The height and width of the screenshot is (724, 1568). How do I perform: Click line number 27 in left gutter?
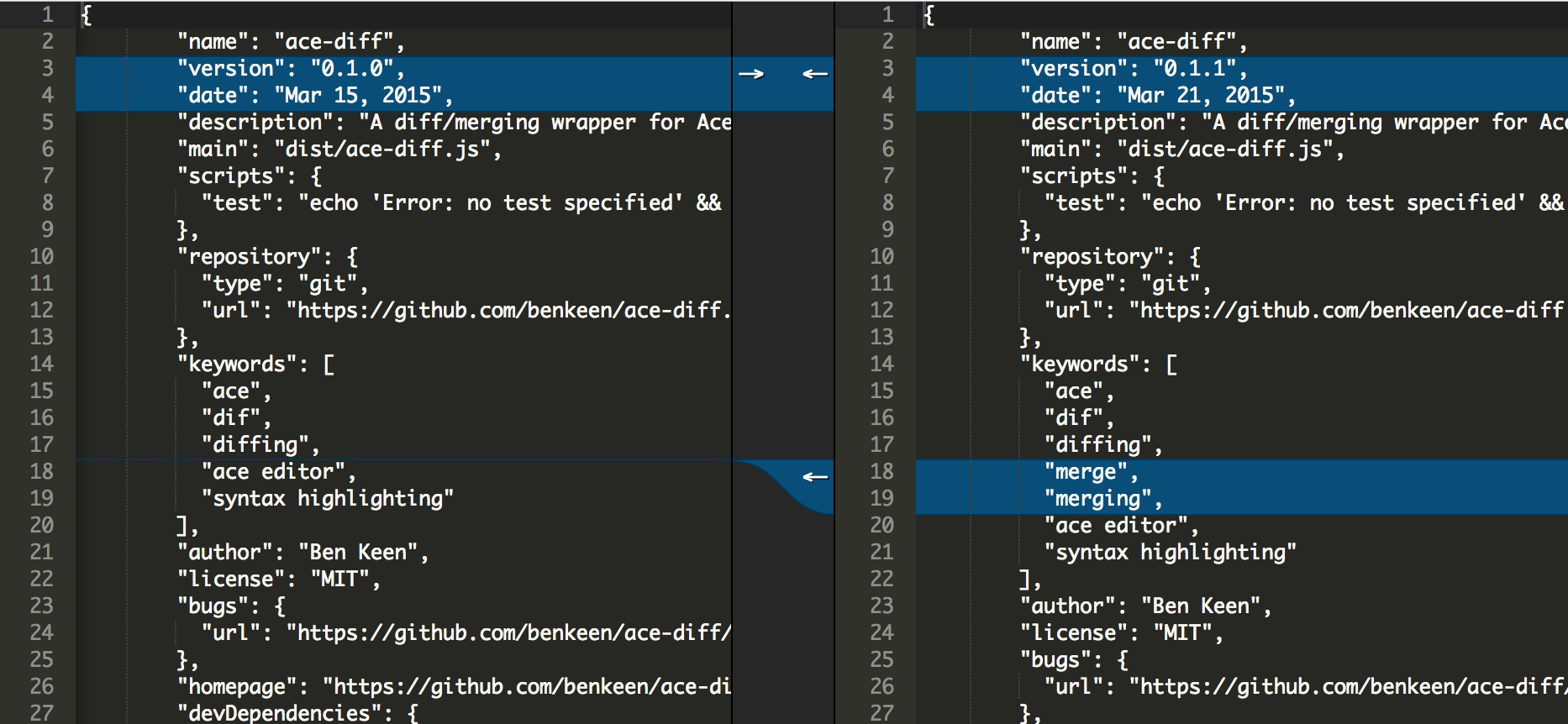[x=41, y=713]
